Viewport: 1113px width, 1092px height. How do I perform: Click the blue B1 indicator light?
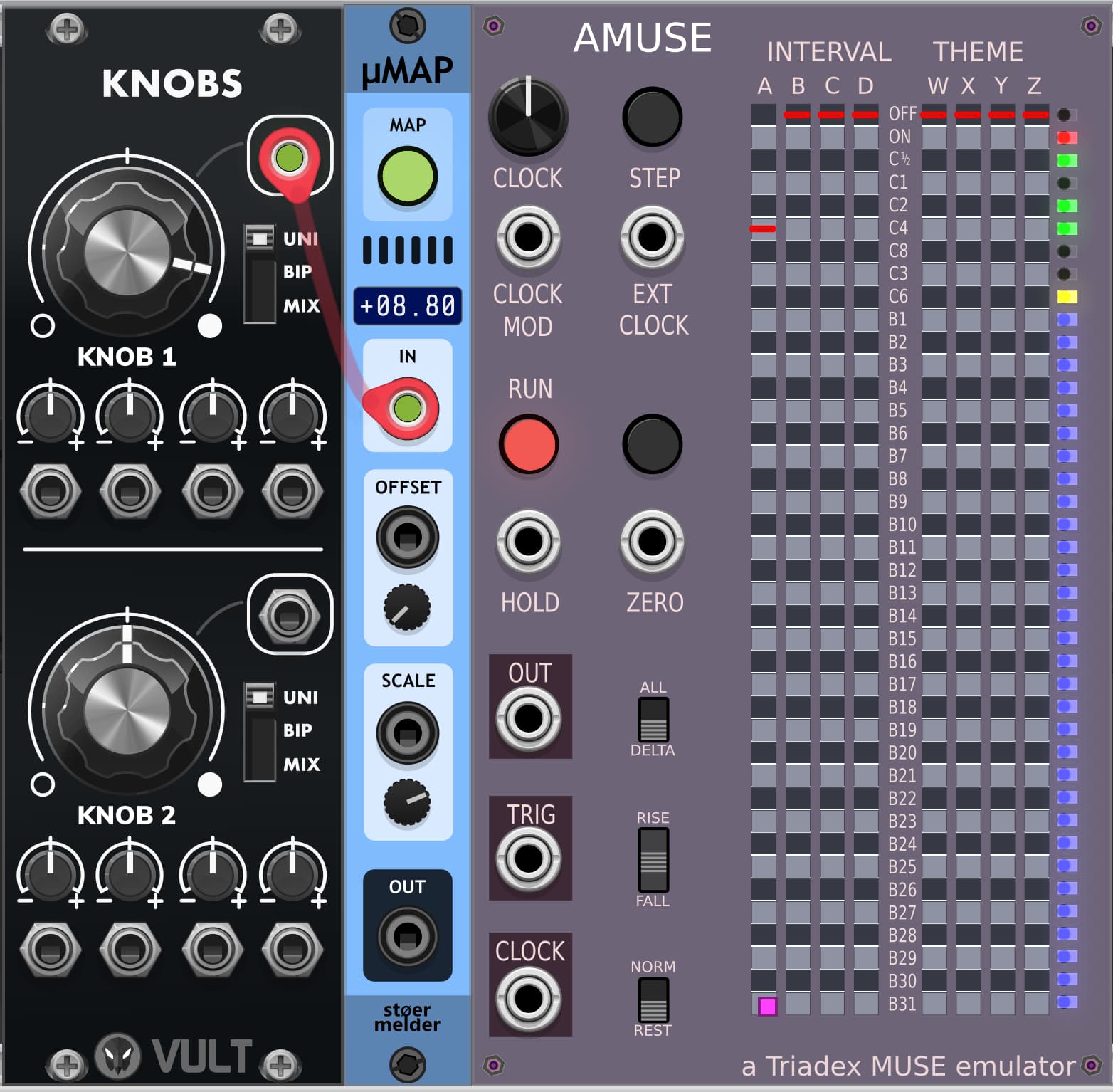1067,320
